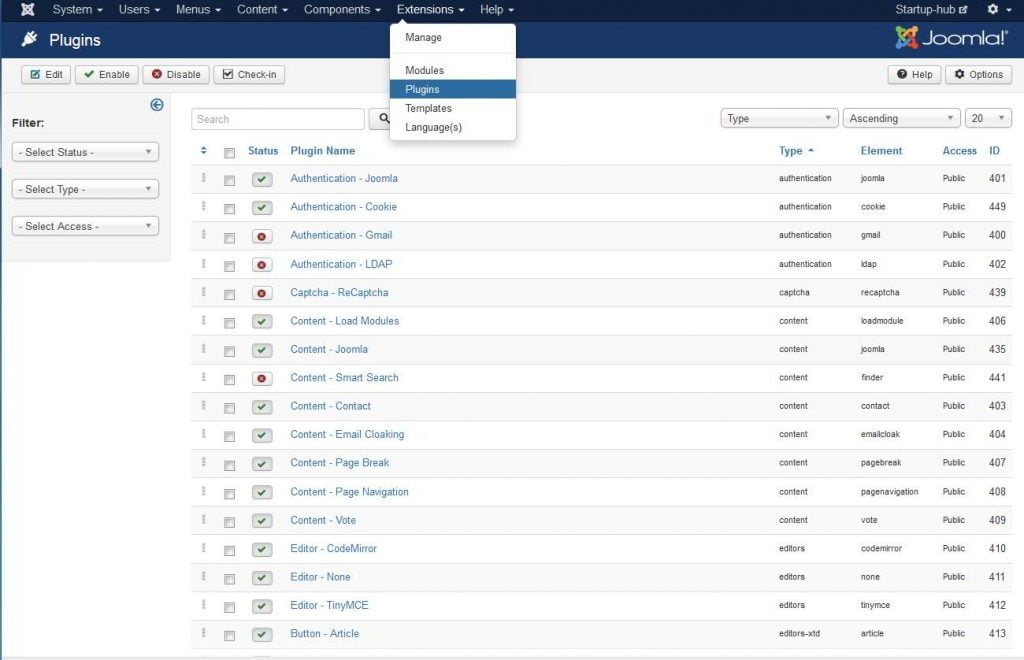Click the status icon for Authentication - Gmail

262,237
